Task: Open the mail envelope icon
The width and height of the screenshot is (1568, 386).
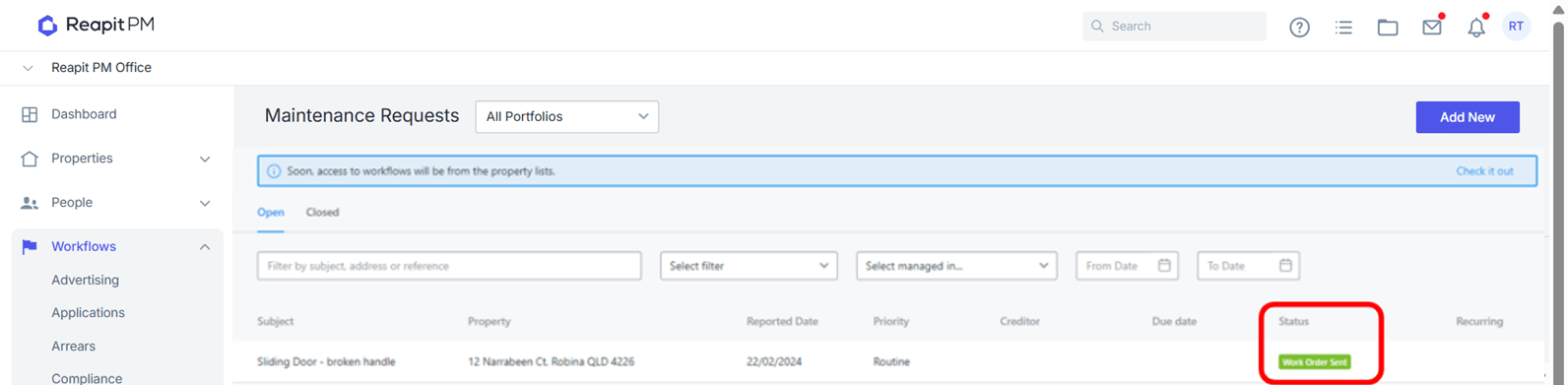Action: [1432, 28]
